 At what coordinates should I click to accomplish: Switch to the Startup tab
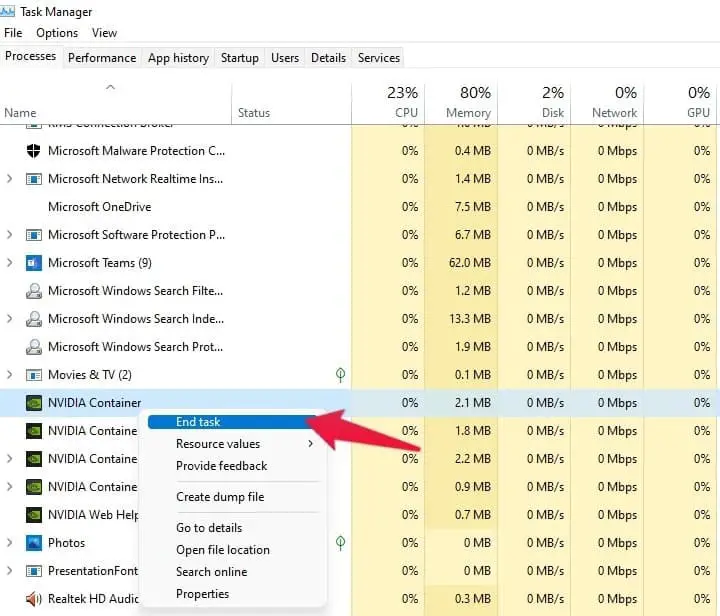240,58
